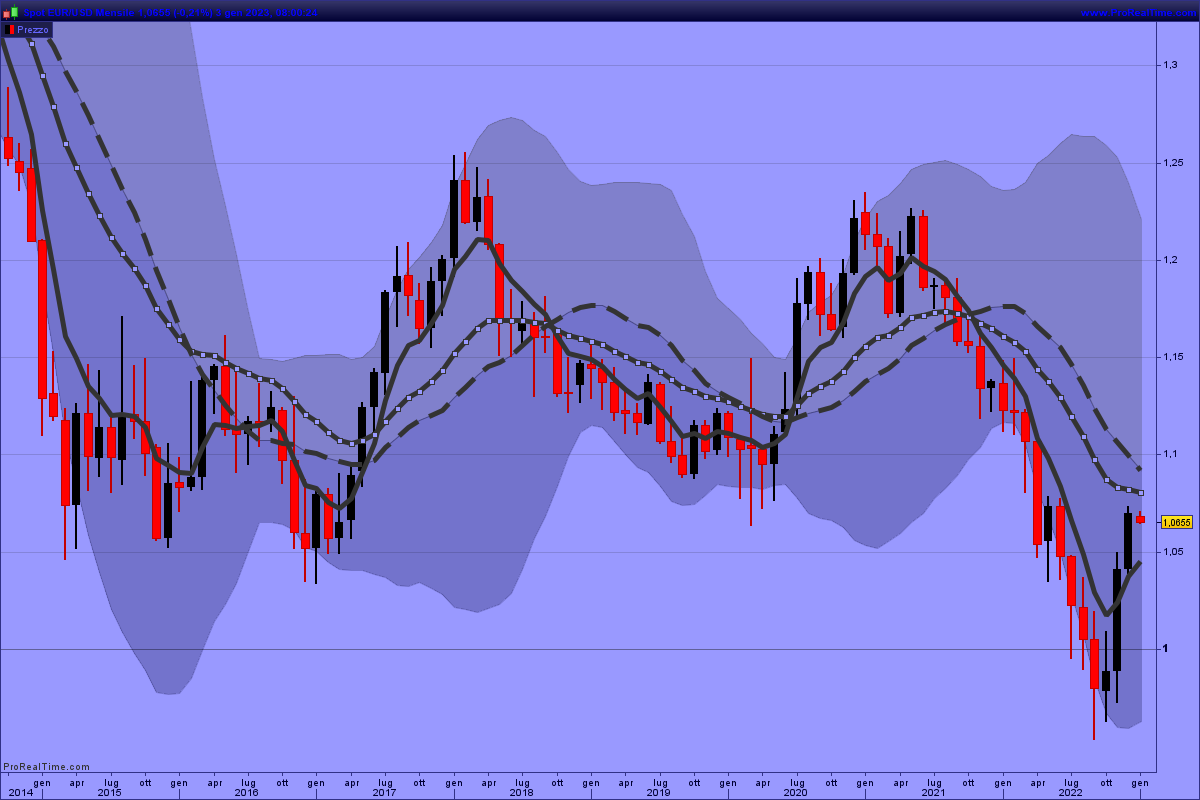Click the candlestick icon in title bar

[10, 12]
